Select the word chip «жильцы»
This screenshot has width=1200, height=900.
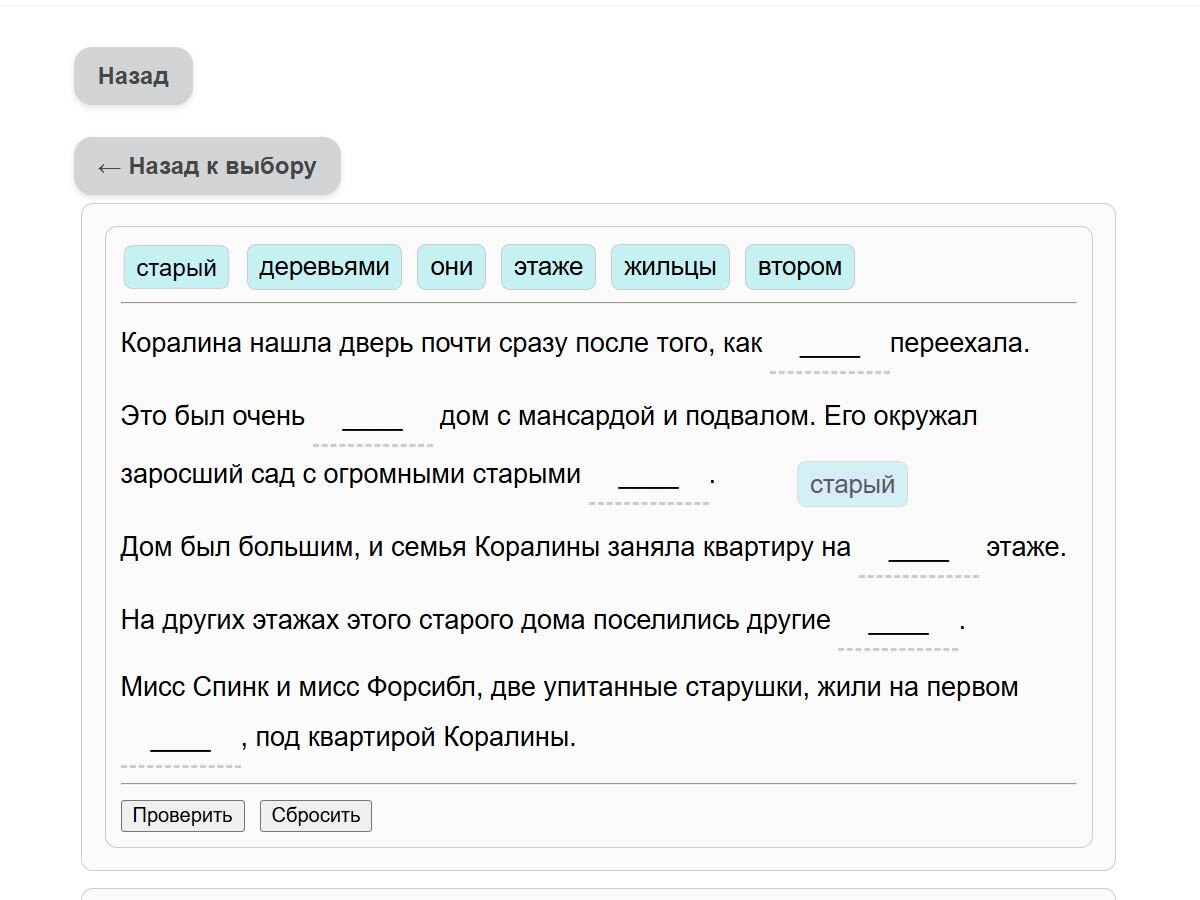(x=670, y=266)
